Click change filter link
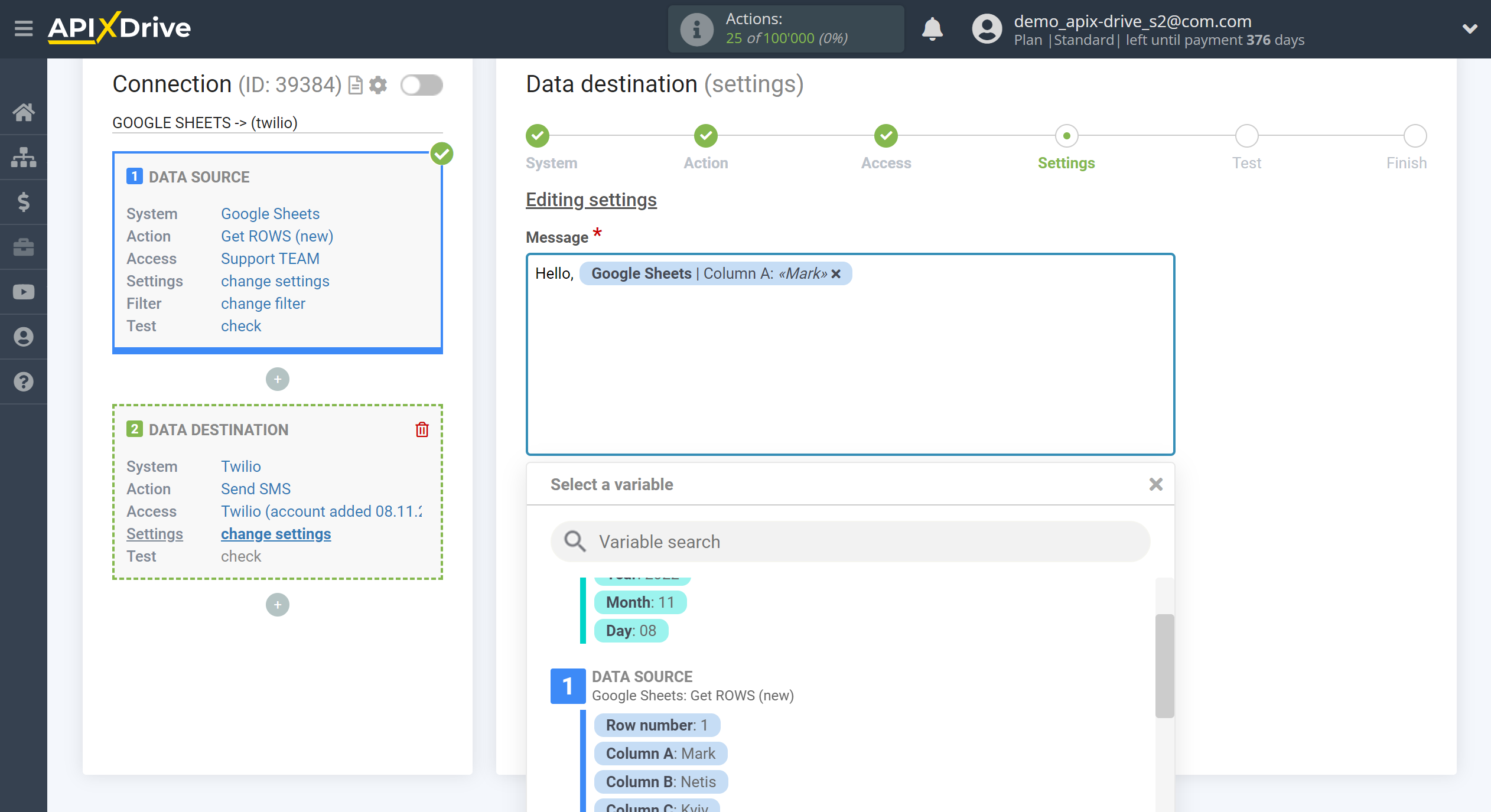1491x812 pixels. pos(263,304)
